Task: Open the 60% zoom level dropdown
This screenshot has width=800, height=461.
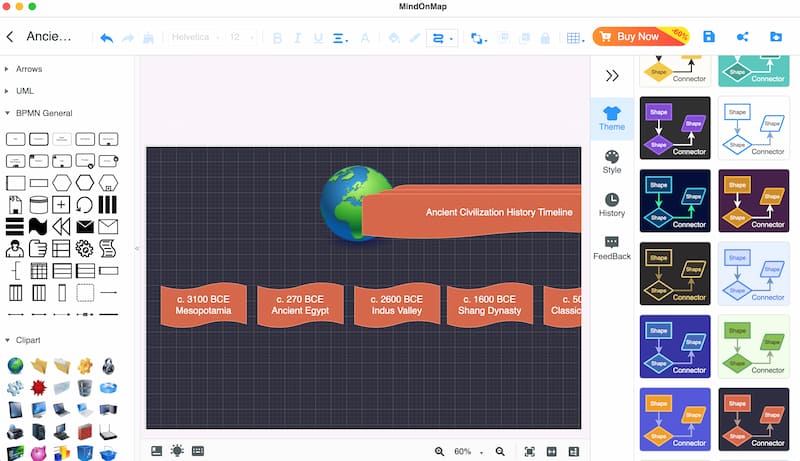Action: coord(468,451)
